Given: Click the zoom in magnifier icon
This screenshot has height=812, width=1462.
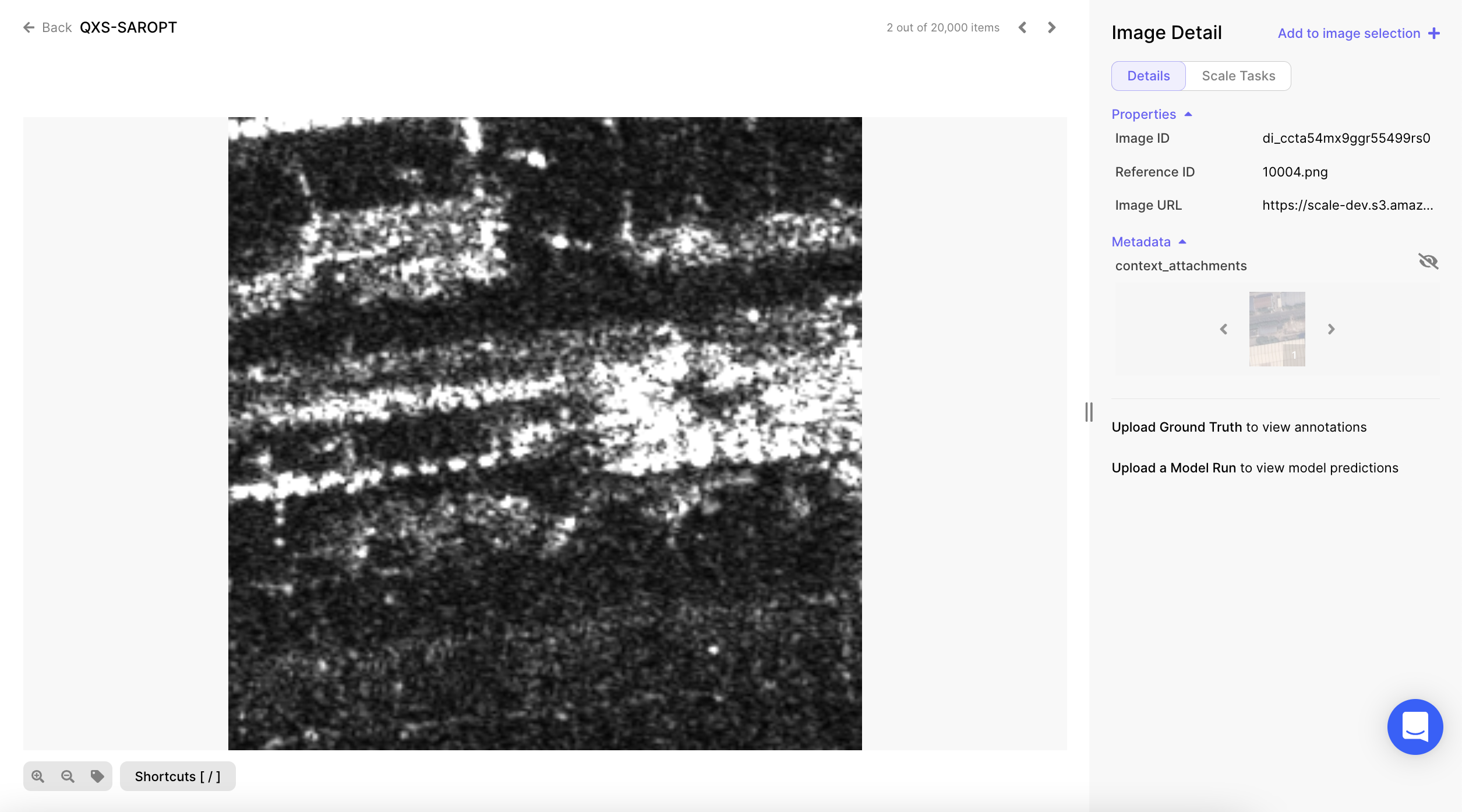Looking at the screenshot, I should coord(38,776).
